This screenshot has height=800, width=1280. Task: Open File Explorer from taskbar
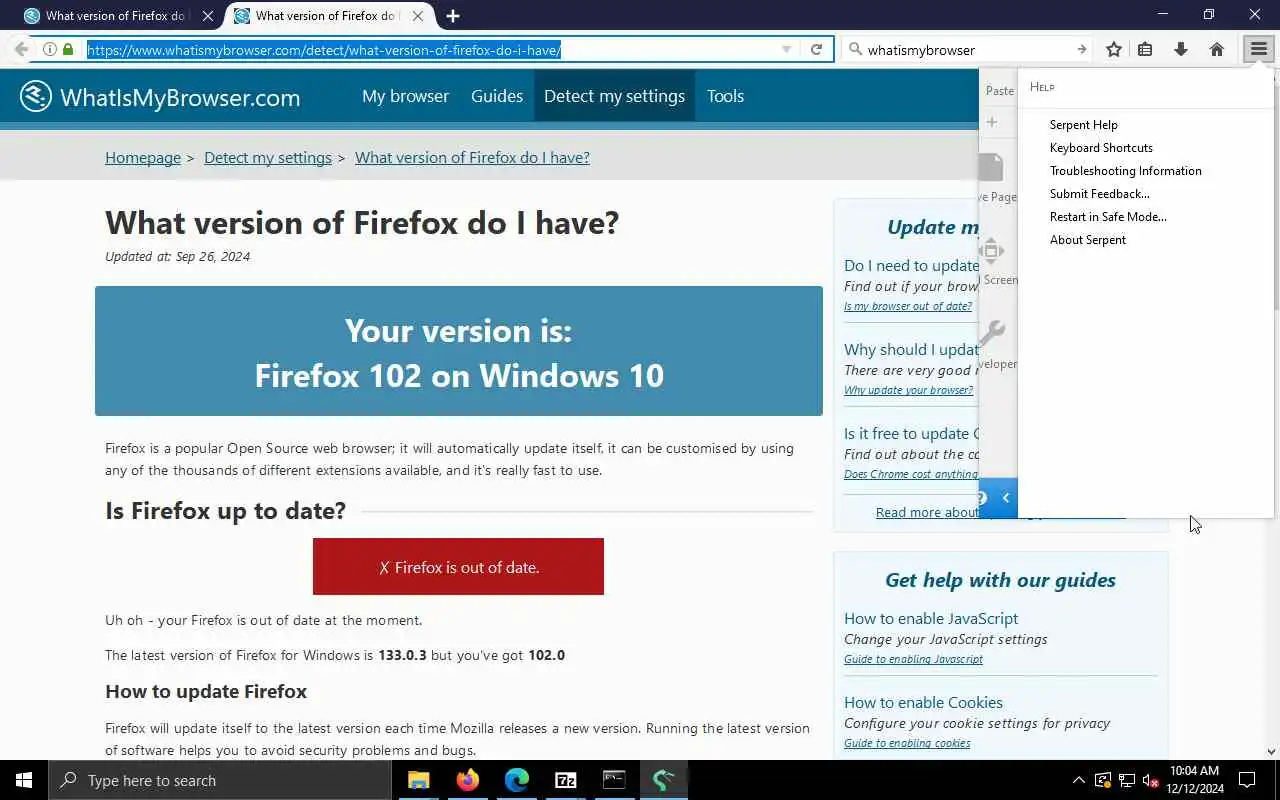click(x=419, y=780)
